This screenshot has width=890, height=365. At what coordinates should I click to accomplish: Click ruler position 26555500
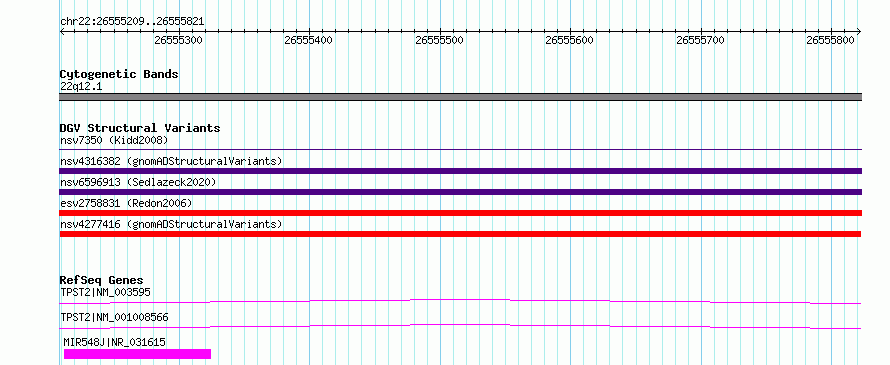coord(440,40)
